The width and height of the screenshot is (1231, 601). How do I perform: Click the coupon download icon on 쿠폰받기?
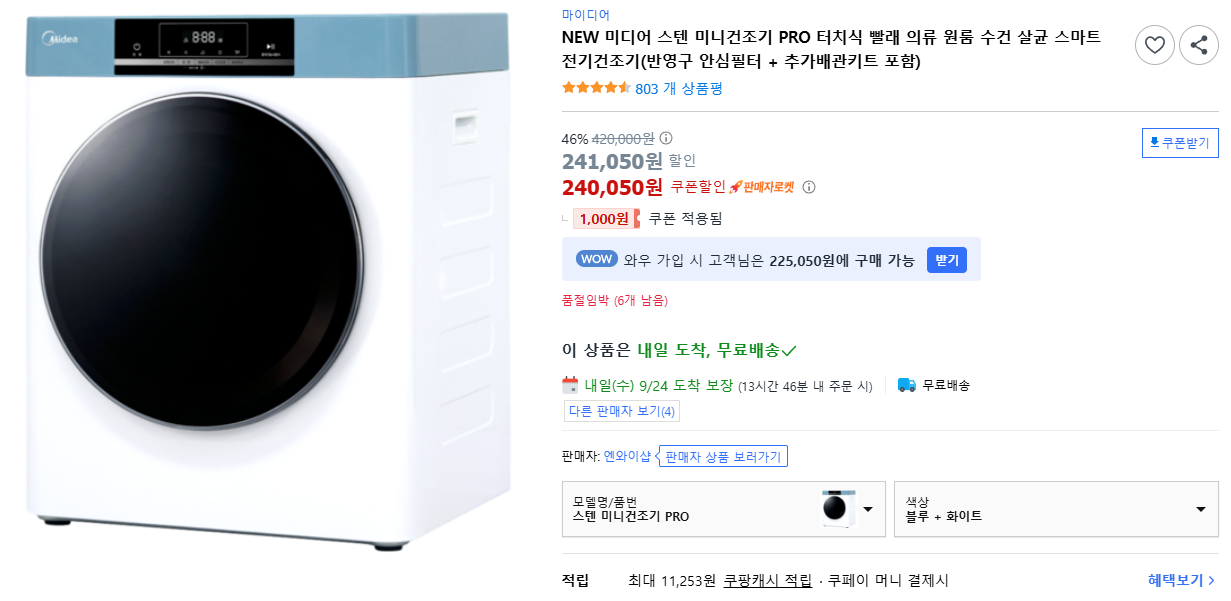coord(1155,142)
